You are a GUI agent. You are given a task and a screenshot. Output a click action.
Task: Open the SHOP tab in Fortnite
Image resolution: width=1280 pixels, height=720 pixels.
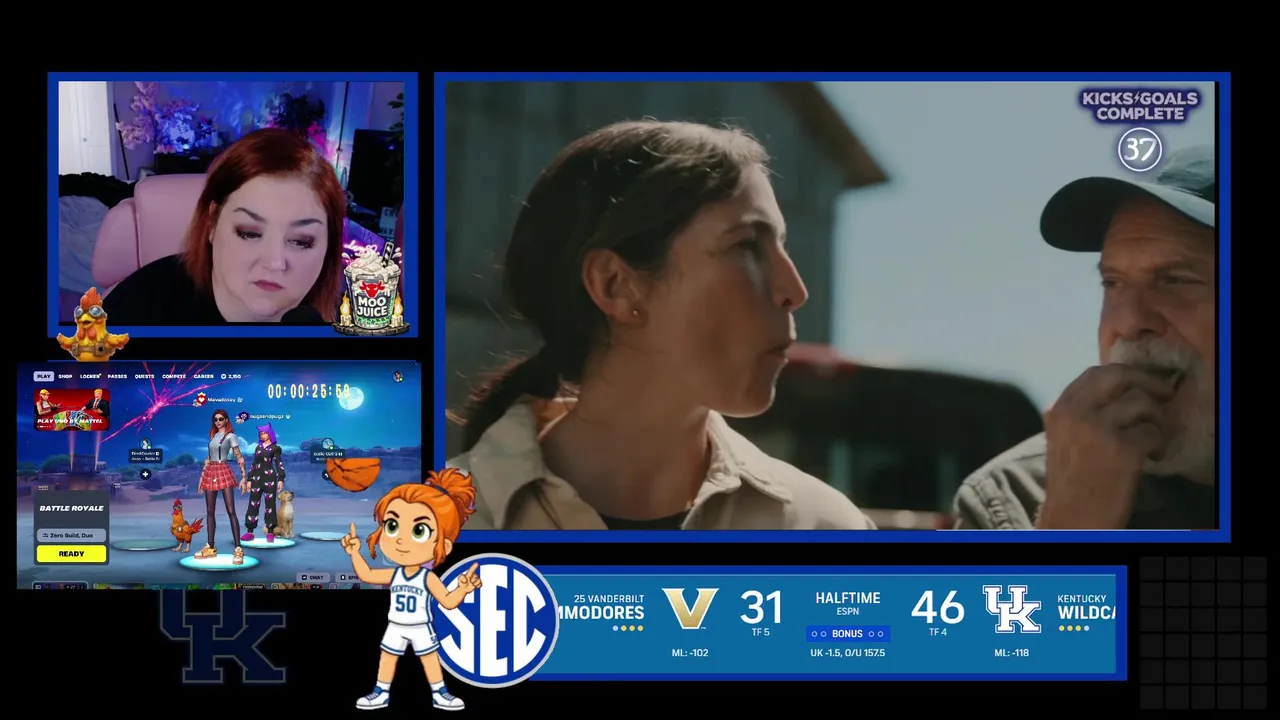65,376
